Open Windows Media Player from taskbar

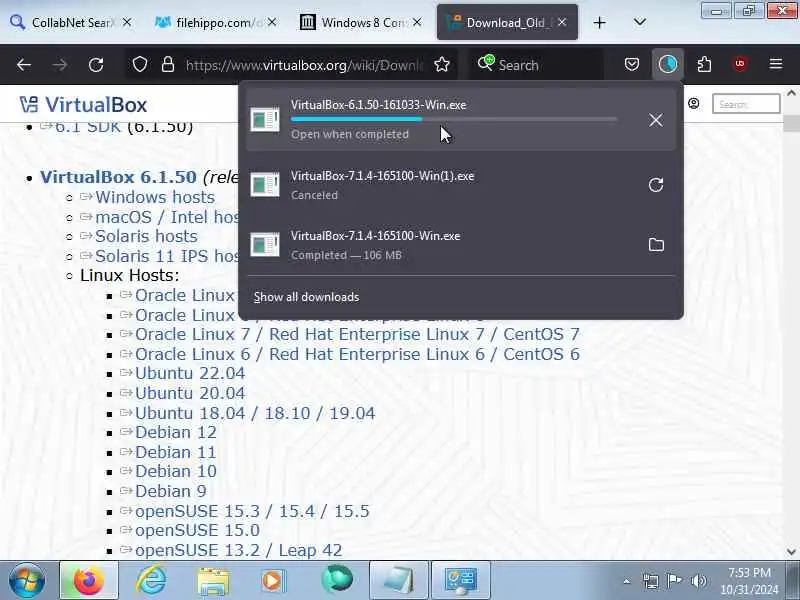coord(273,581)
